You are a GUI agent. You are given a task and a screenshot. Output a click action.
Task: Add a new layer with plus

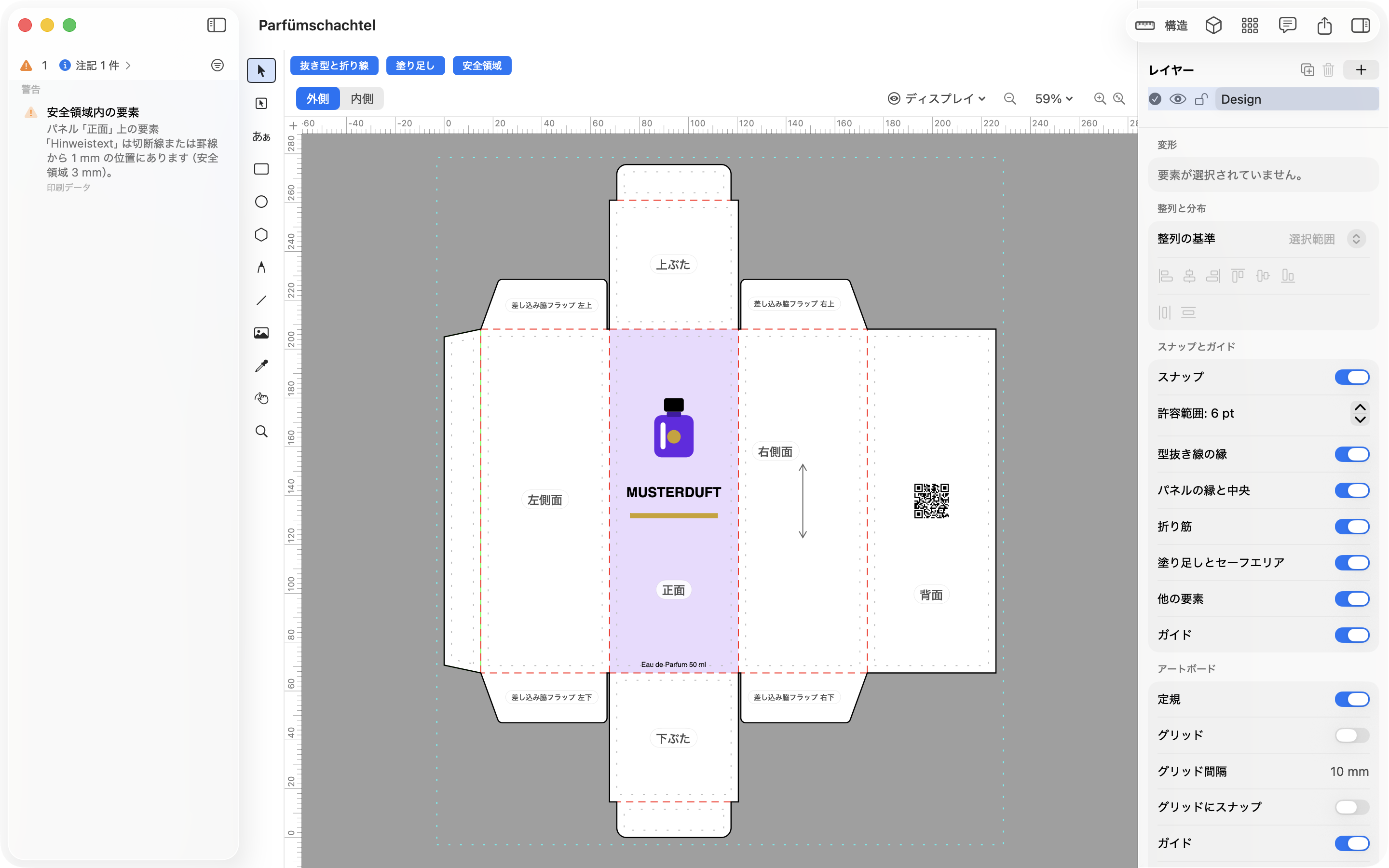pos(1361,70)
